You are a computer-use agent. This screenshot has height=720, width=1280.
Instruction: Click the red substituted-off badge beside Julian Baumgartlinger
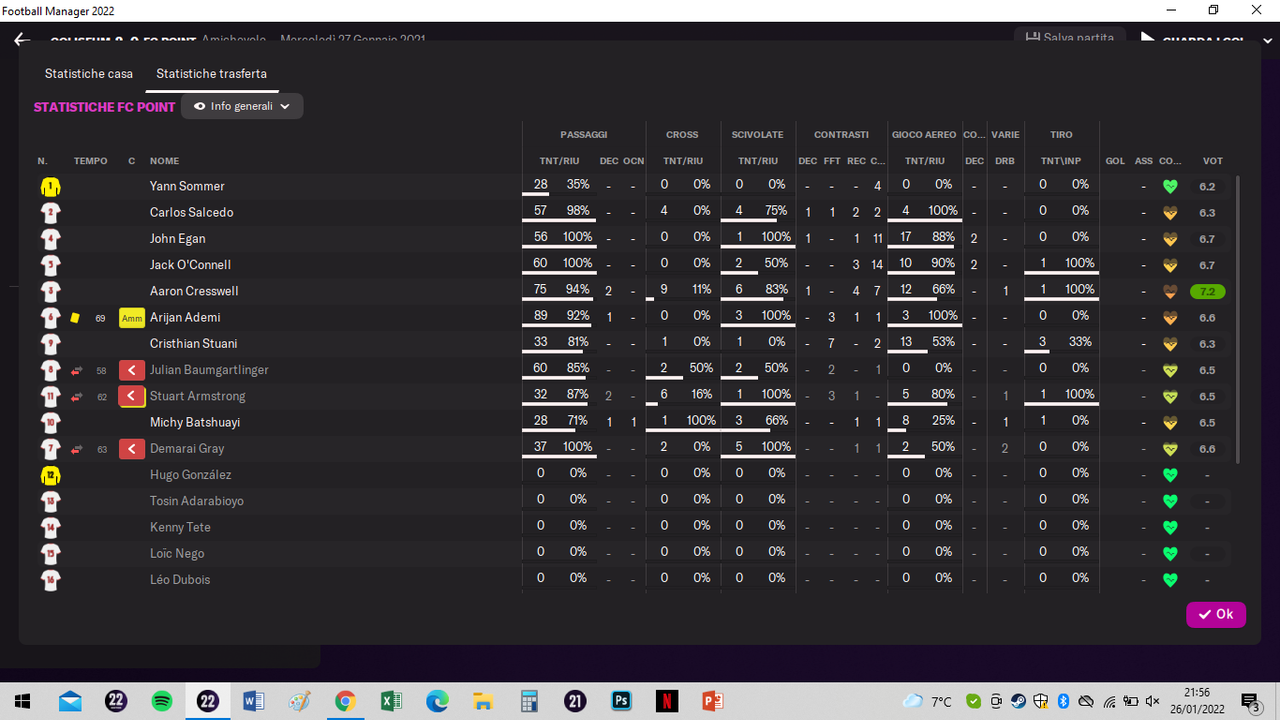point(132,370)
